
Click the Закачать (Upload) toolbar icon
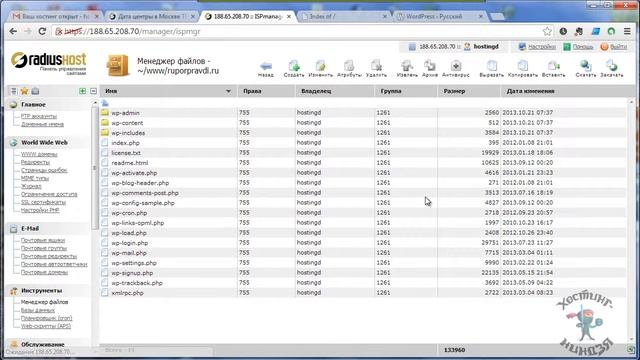tap(611, 69)
